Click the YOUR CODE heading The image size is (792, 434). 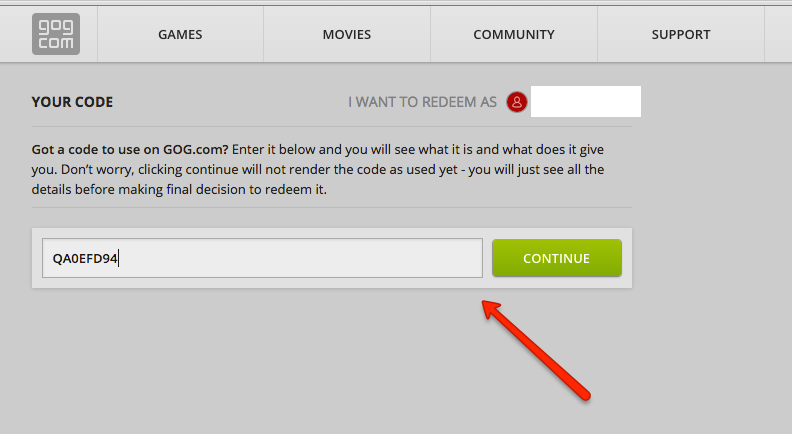coord(72,102)
